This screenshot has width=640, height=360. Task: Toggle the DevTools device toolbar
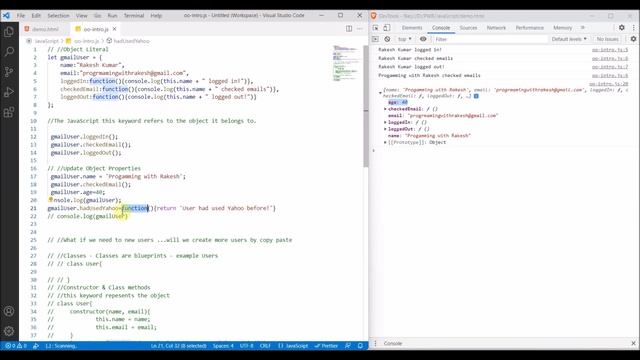tap(386, 28)
